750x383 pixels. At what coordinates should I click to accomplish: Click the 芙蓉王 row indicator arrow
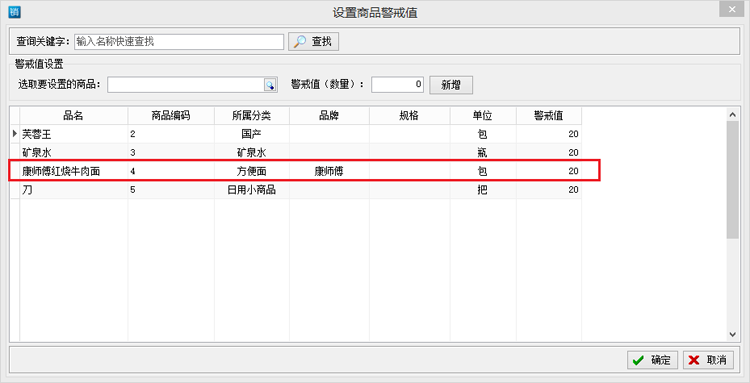click(15, 134)
